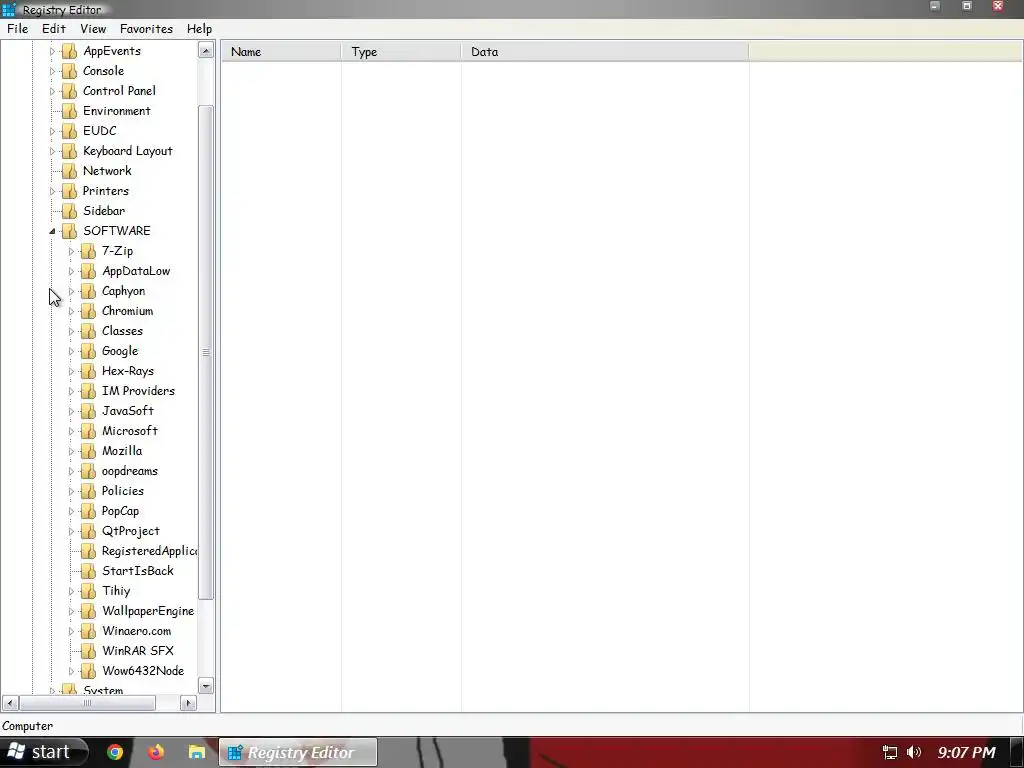Image resolution: width=1024 pixels, height=768 pixels.
Task: Open the Favorites menu
Action: tap(146, 29)
